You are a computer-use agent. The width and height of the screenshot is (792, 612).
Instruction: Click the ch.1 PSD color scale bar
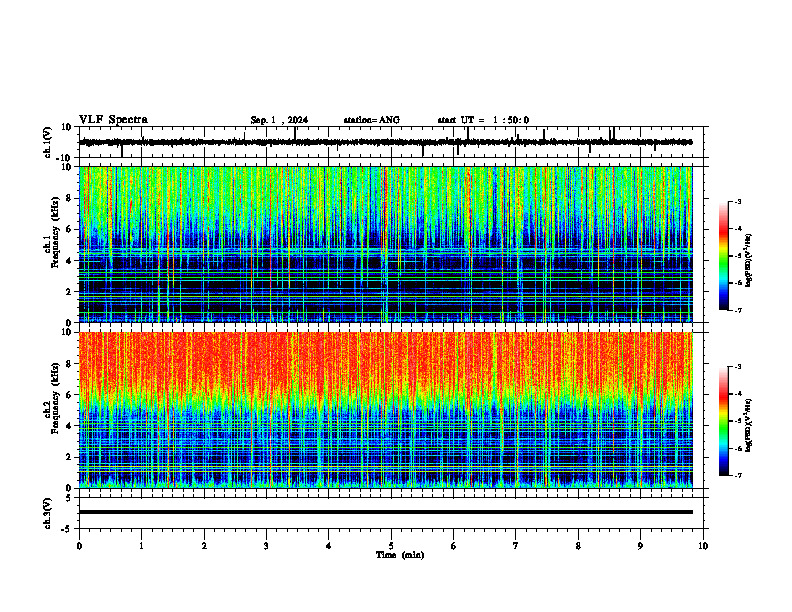[723, 256]
